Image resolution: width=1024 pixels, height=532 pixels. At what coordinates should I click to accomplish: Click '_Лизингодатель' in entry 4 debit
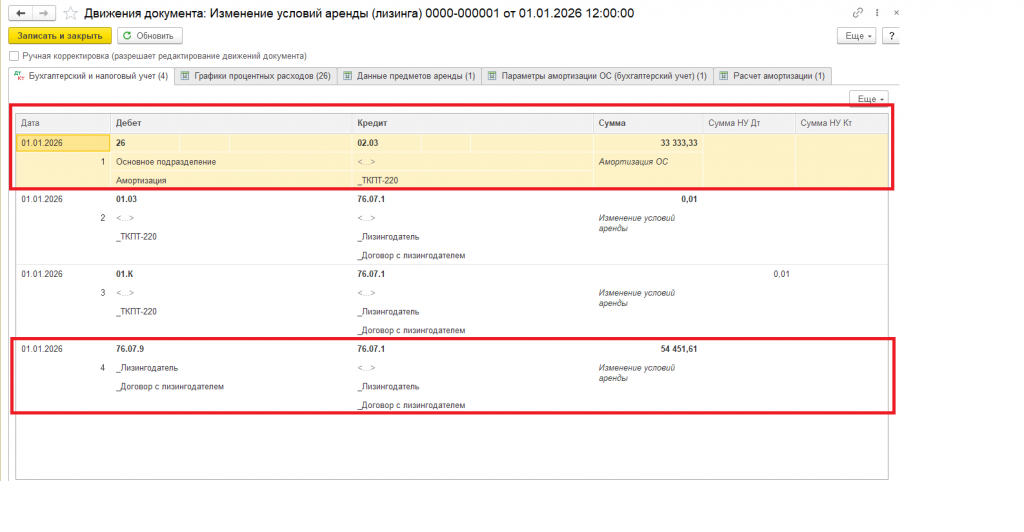(x=147, y=368)
